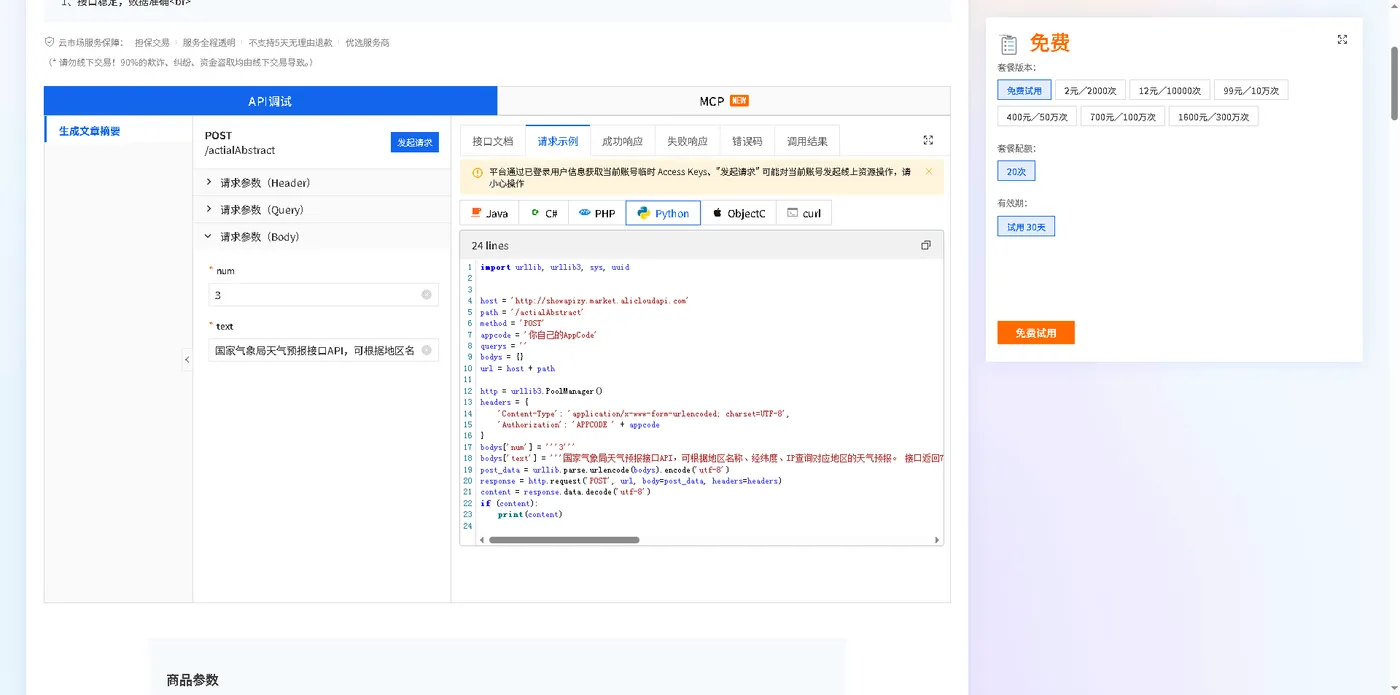Click the clipboard icon beside 免费
Image resolution: width=1400 pixels, height=695 pixels.
tap(1009, 45)
